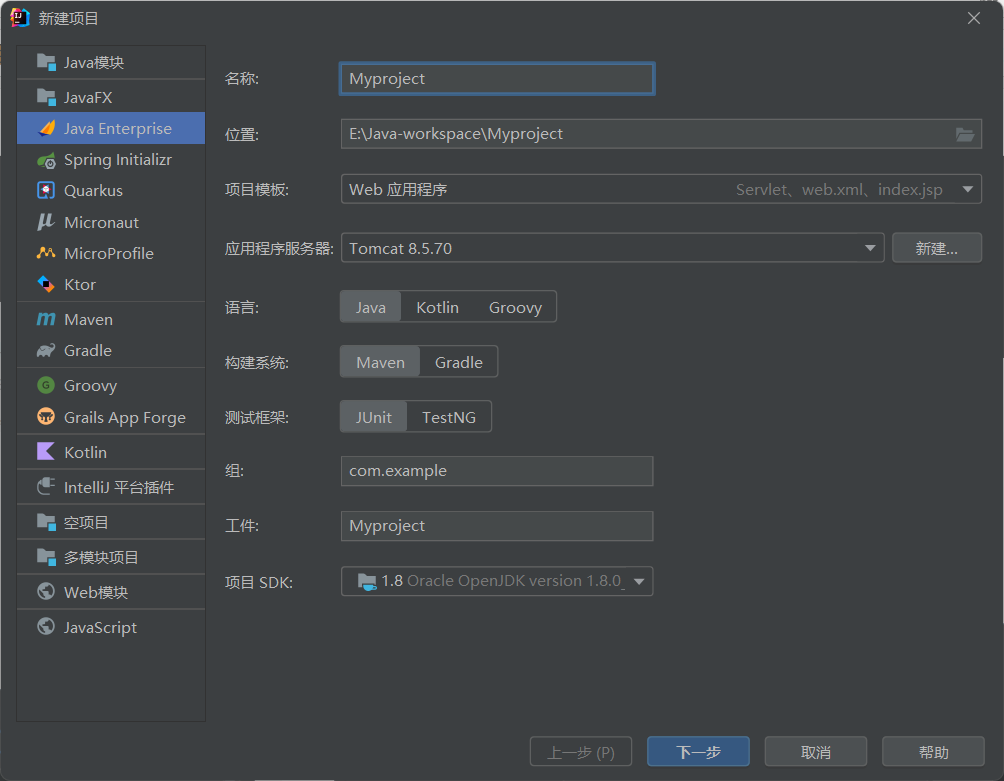Viewport: 1004px width, 781px height.
Task: Select 多模块项目 entry
Action: (111, 557)
